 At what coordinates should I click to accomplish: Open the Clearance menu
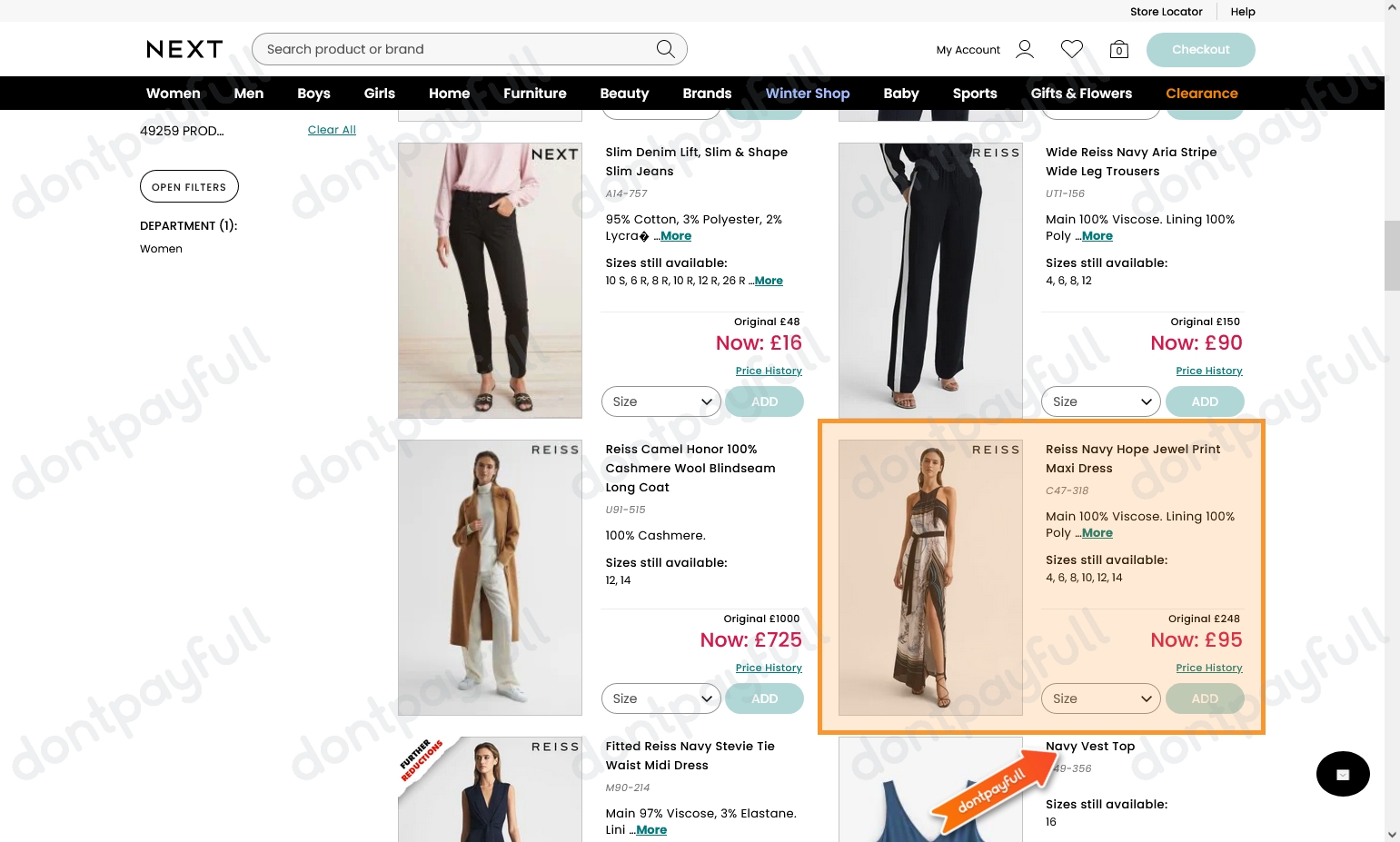click(x=1202, y=94)
